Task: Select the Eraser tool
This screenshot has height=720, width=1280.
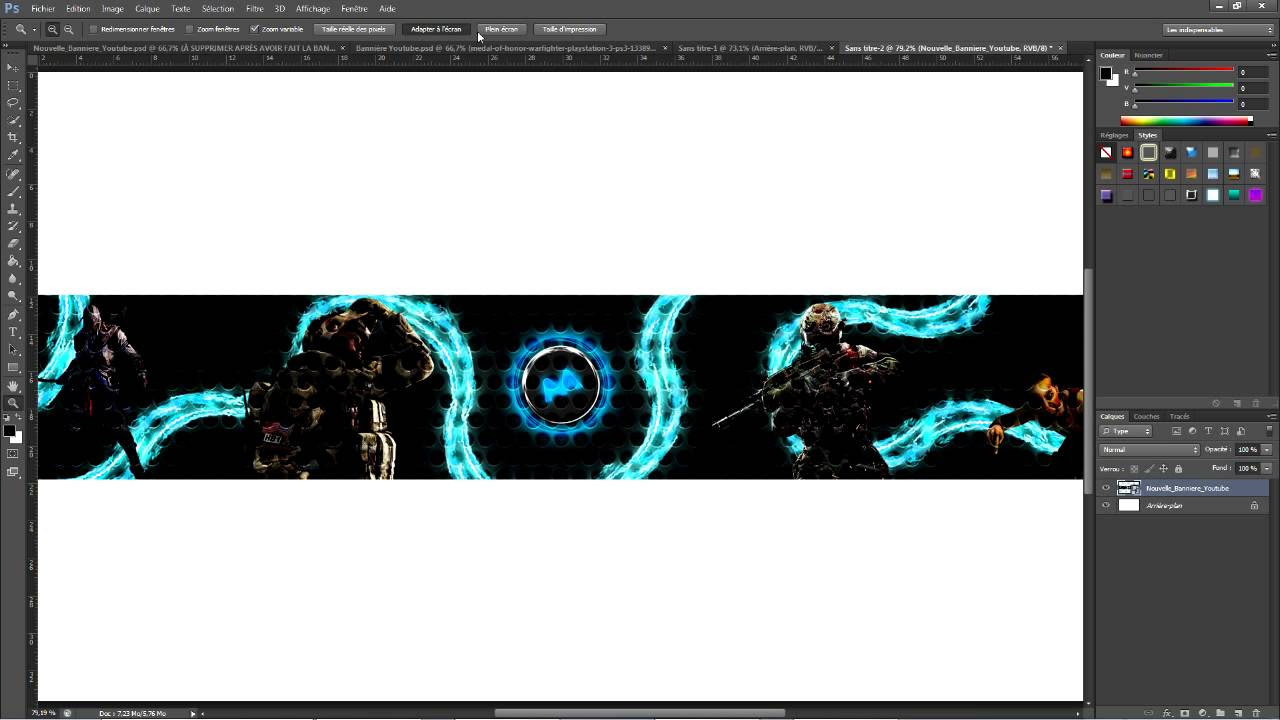Action: [13, 243]
